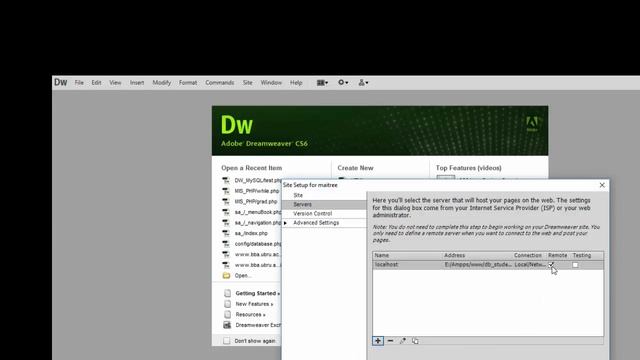
Task: Click the Connection column header
Action: click(529, 255)
